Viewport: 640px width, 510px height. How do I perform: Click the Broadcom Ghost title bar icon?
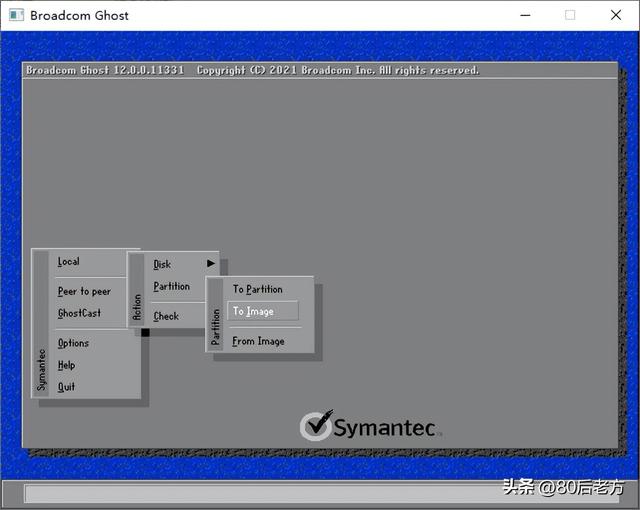coord(16,16)
